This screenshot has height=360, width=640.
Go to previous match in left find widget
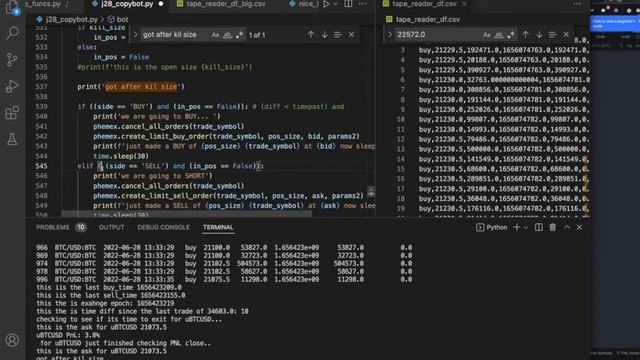click(311, 35)
